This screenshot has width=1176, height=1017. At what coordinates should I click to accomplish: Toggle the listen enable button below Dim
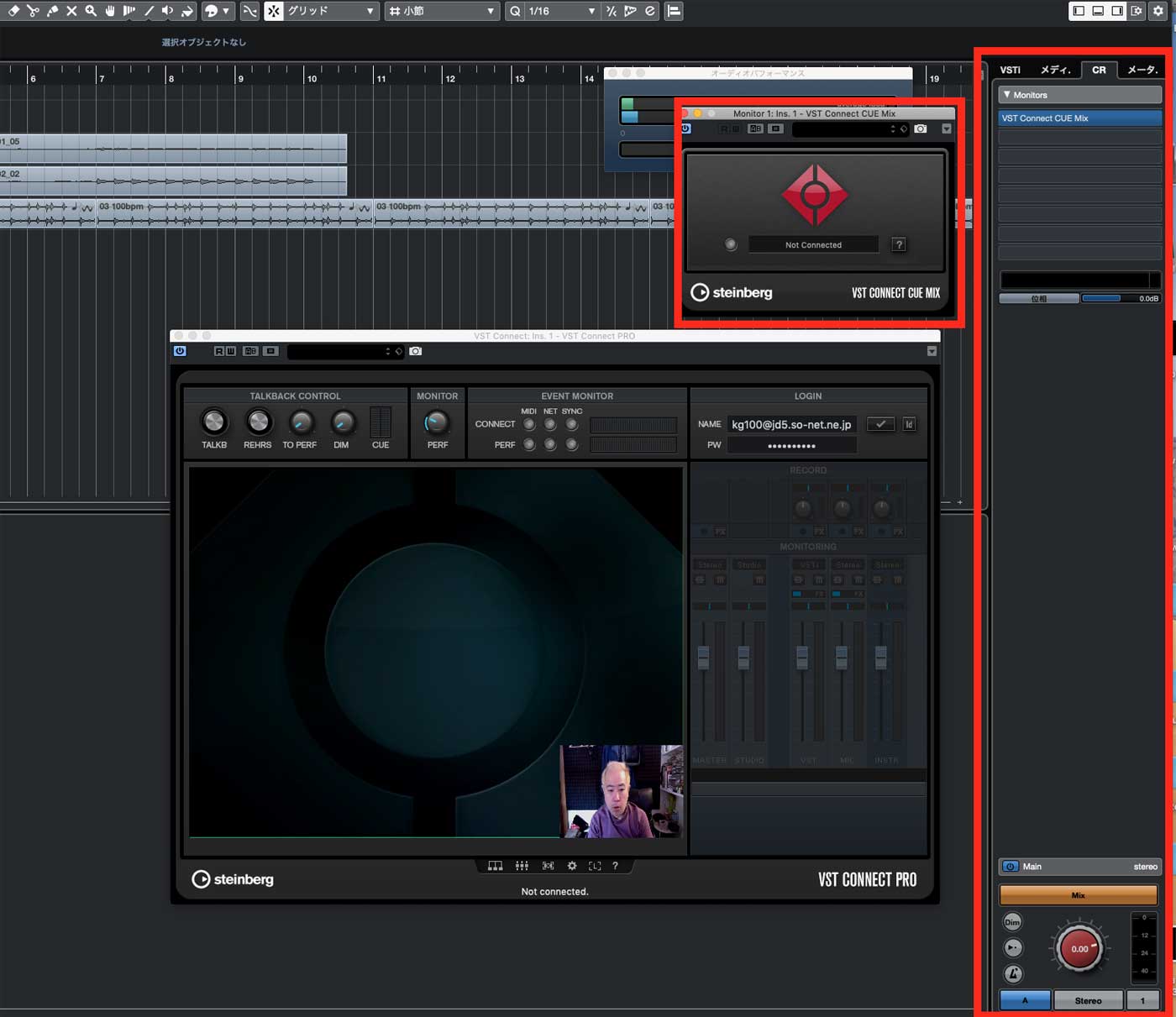(1012, 948)
